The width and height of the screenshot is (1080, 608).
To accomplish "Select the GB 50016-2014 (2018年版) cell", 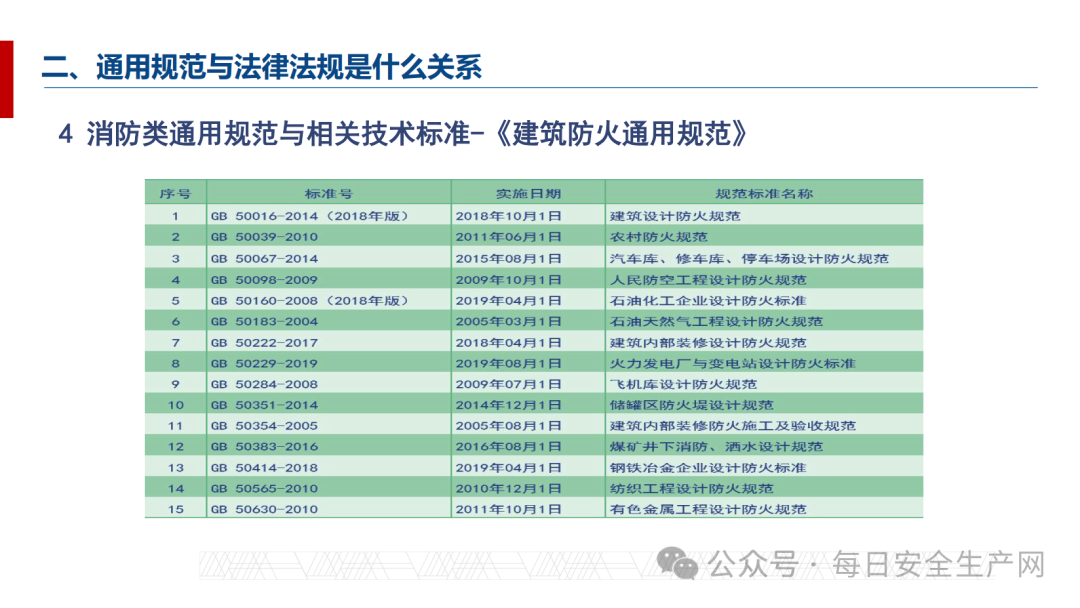I will point(309,216).
